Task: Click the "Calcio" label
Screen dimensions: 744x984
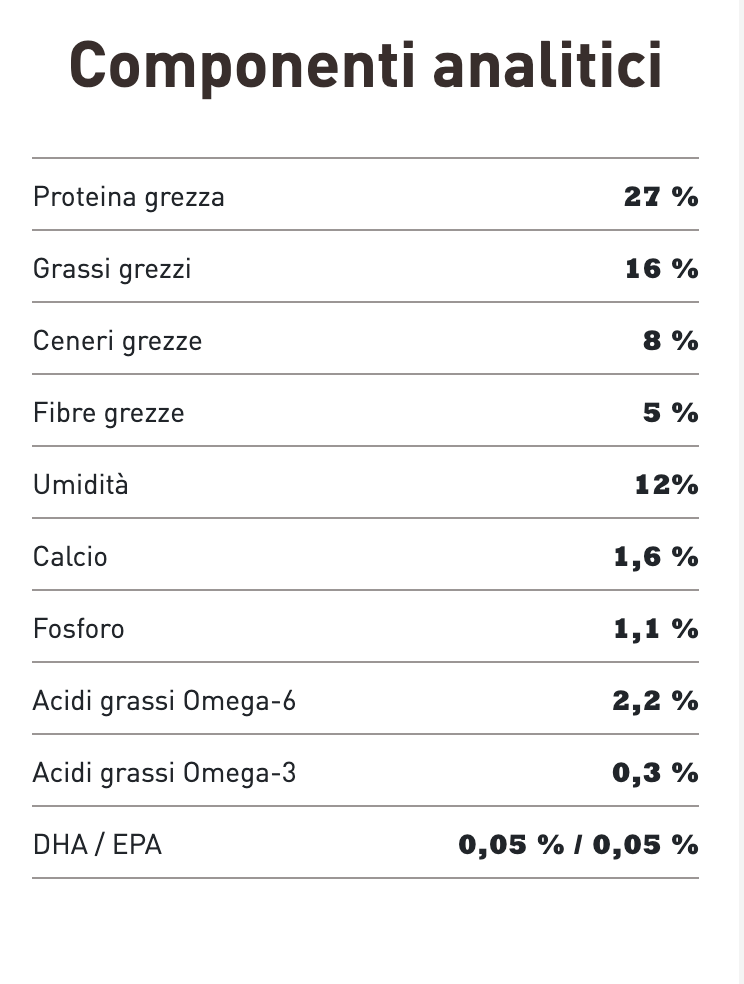Action: tap(70, 557)
